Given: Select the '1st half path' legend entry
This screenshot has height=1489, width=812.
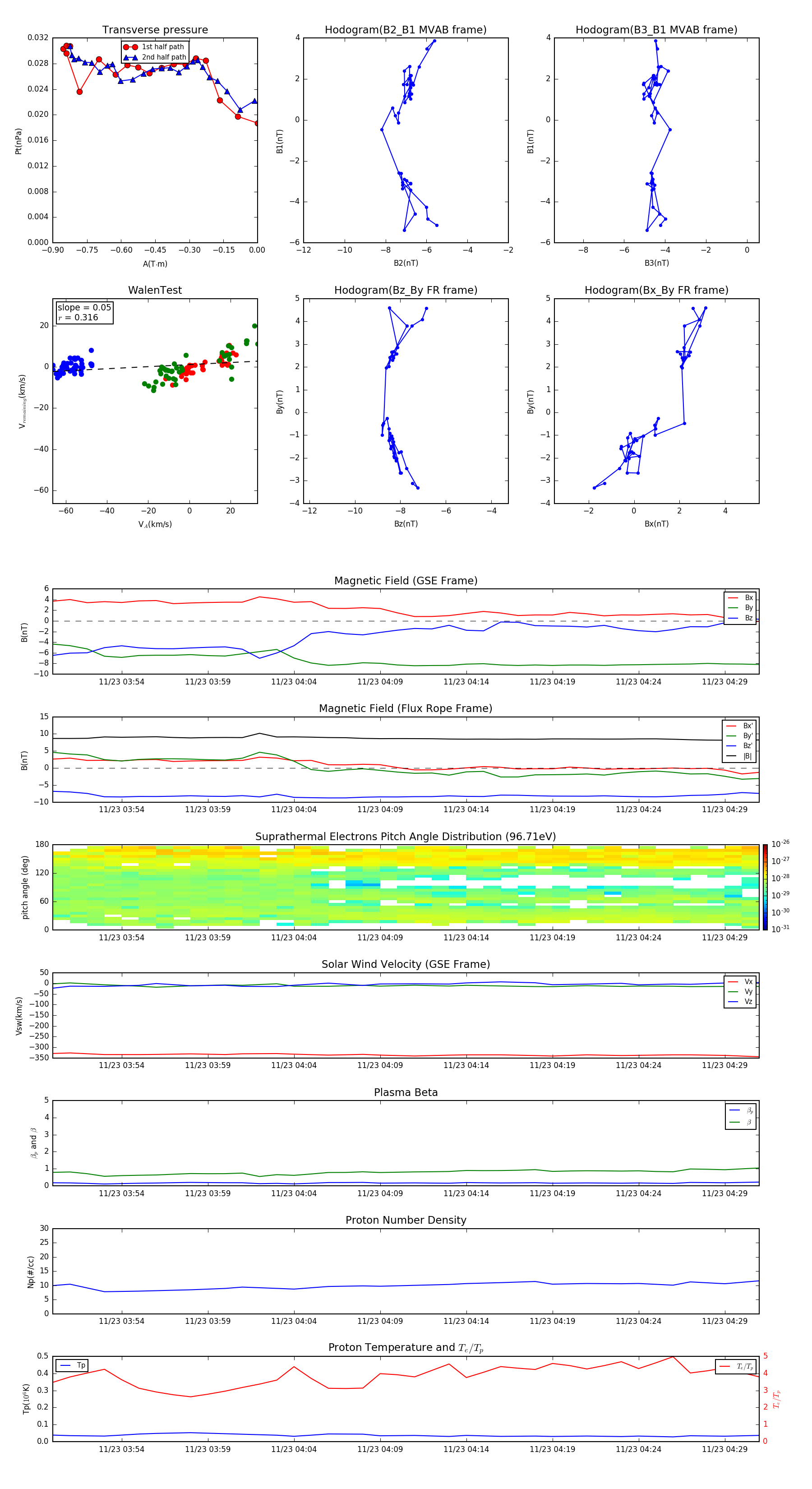Looking at the screenshot, I should tap(154, 47).
